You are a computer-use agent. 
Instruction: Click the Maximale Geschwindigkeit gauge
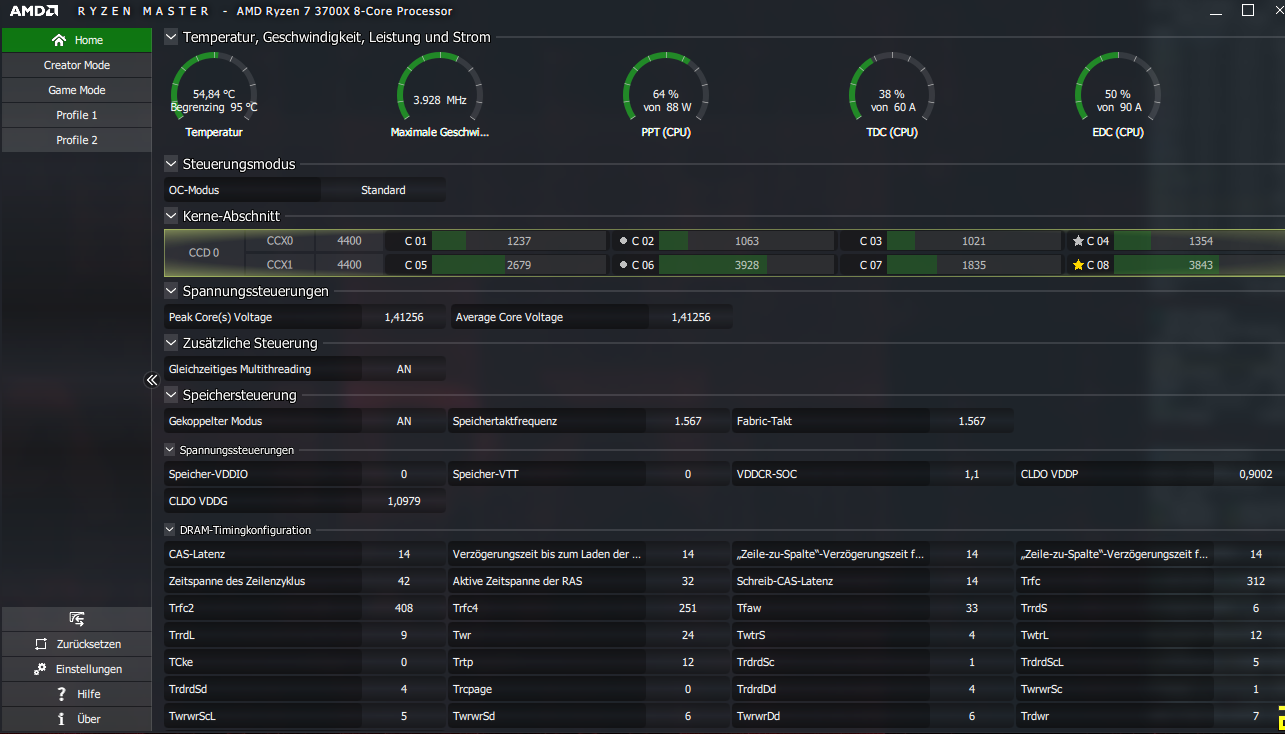[x=440, y=96]
